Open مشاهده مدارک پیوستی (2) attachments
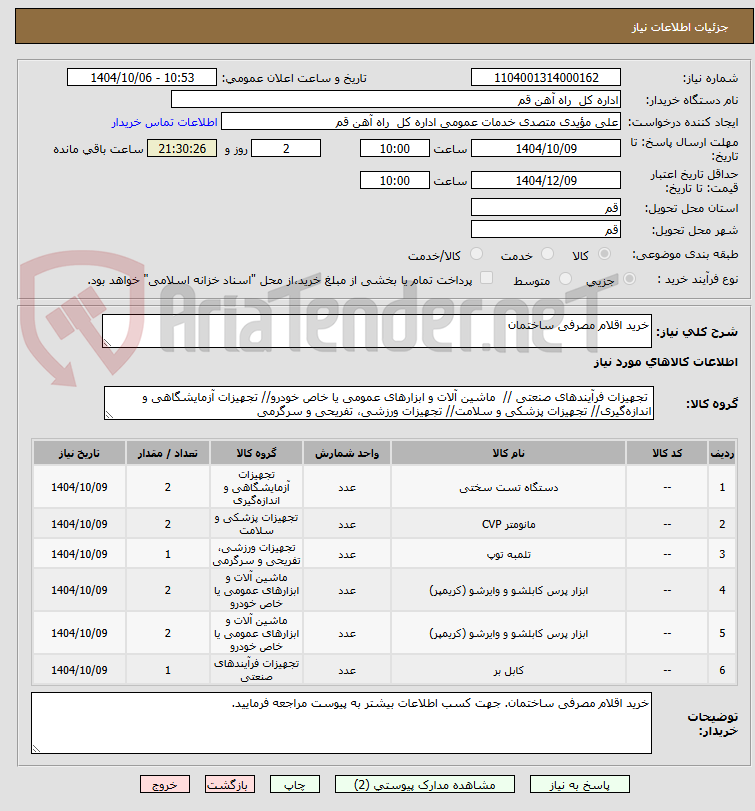The height and width of the screenshot is (811, 755). pos(425,784)
